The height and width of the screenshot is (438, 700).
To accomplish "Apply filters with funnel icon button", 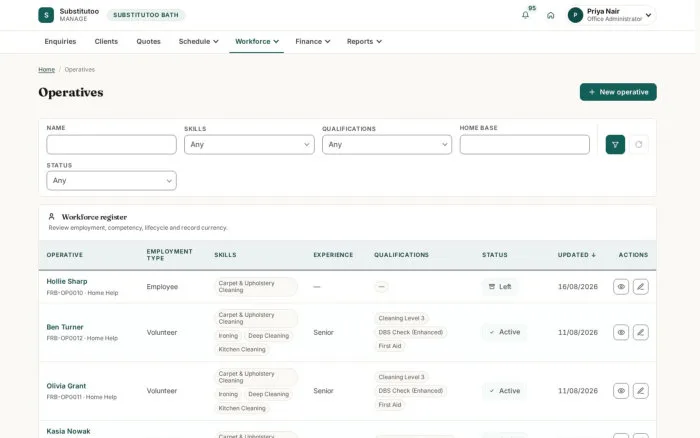I will [x=615, y=145].
